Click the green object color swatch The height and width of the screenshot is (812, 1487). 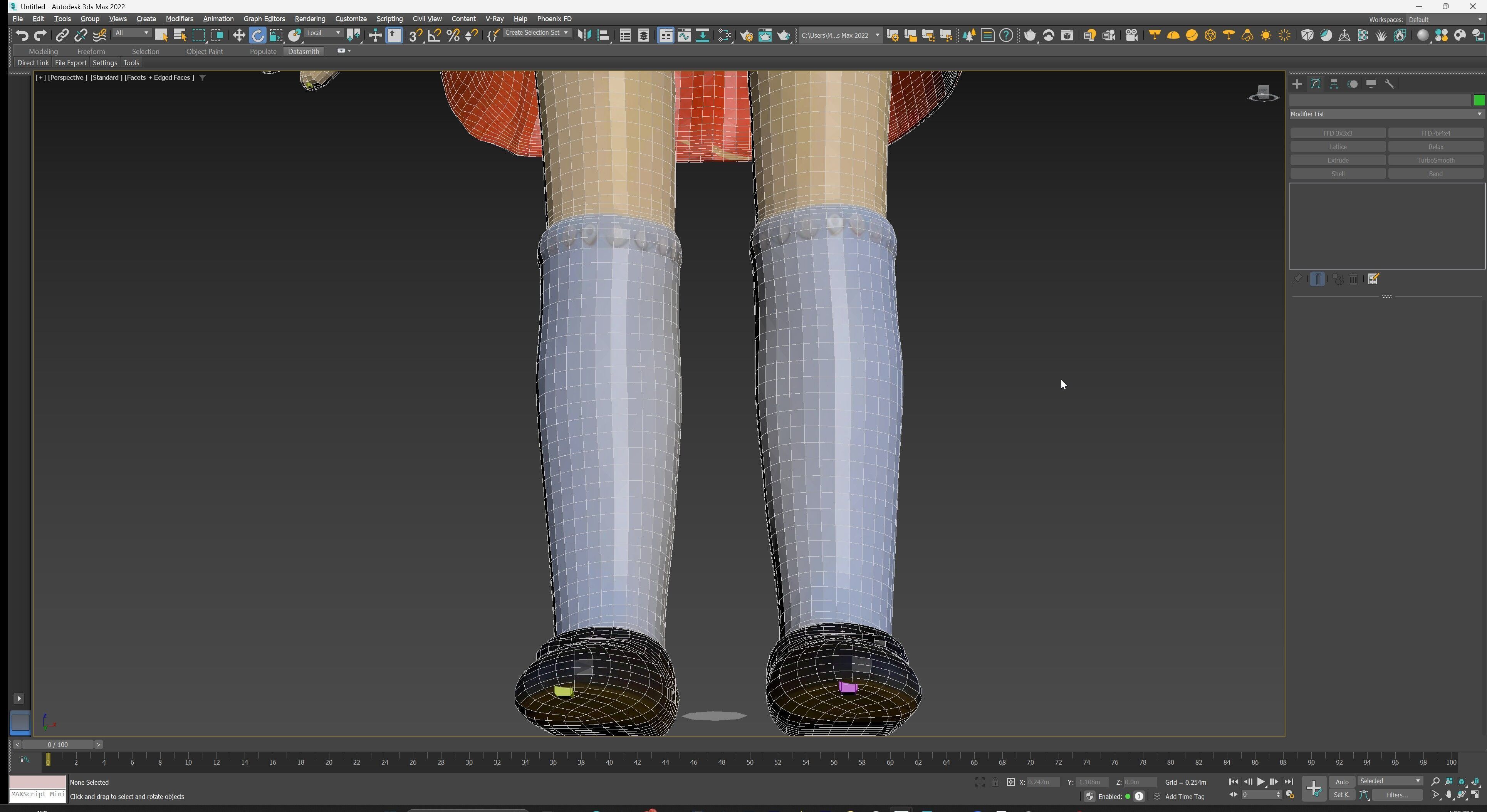[x=1479, y=101]
